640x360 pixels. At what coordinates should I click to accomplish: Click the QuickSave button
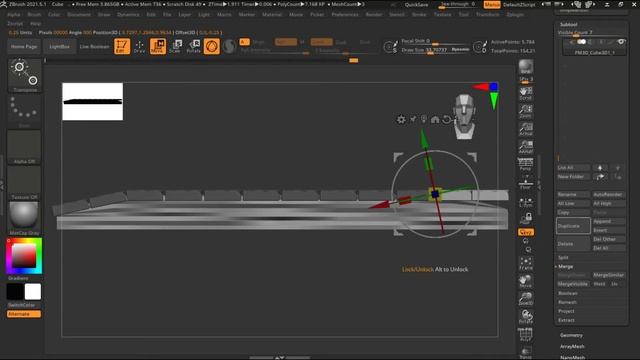coord(416,4)
